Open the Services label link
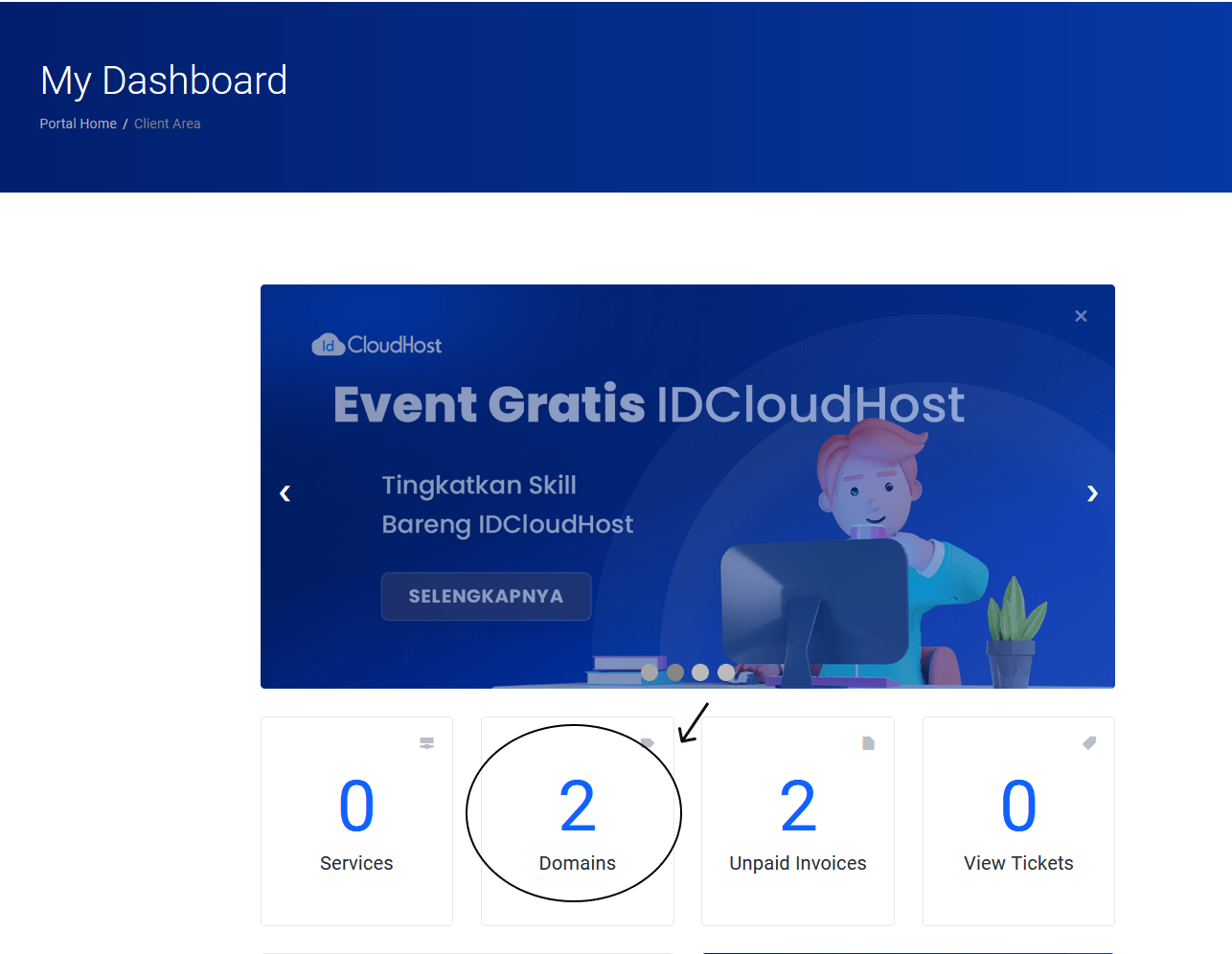1232x954 pixels. [x=356, y=863]
